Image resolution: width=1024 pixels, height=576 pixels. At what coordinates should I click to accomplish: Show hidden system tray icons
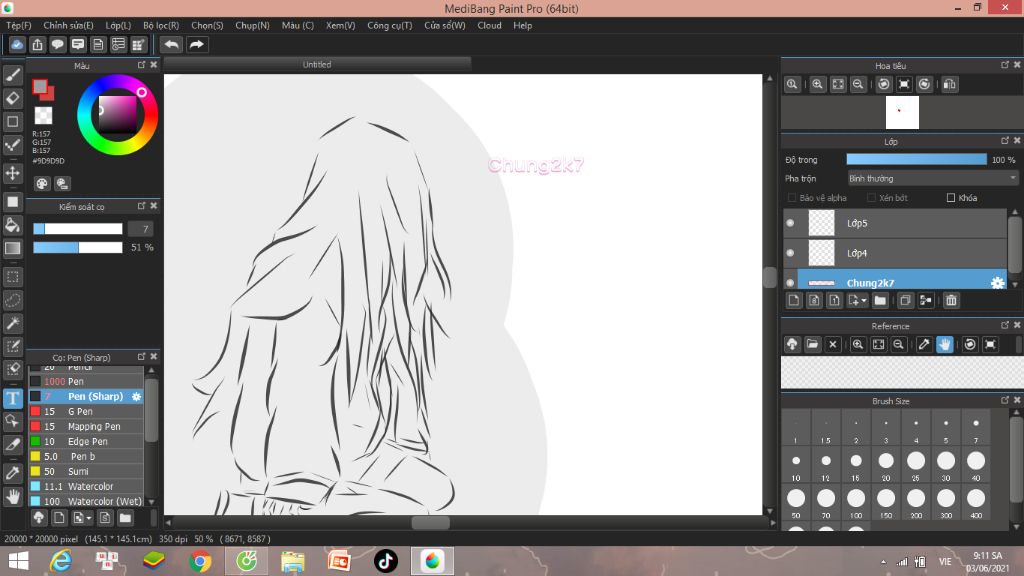click(x=884, y=562)
